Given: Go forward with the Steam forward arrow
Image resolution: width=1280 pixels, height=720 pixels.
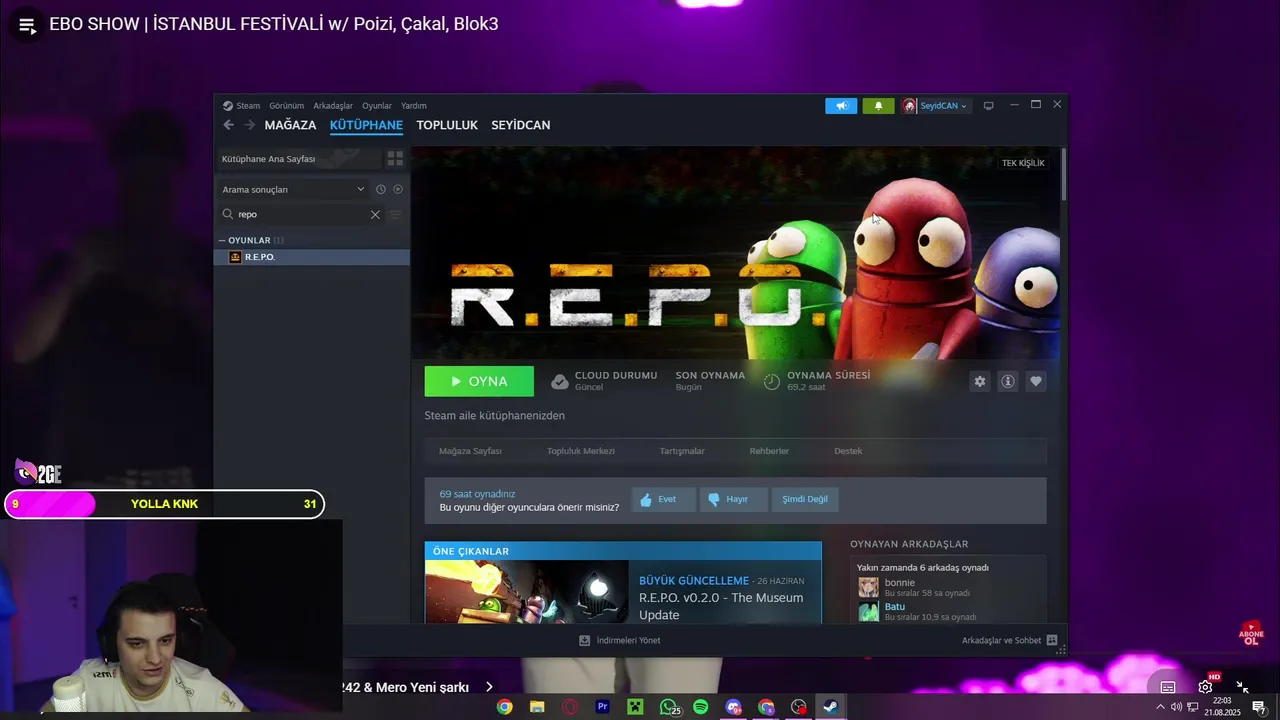Looking at the screenshot, I should pos(248,125).
